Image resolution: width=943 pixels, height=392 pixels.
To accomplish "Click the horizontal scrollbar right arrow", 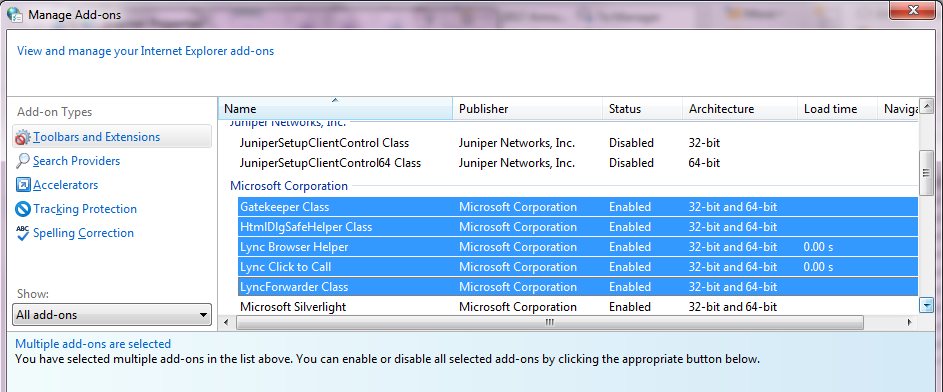I will point(910,323).
